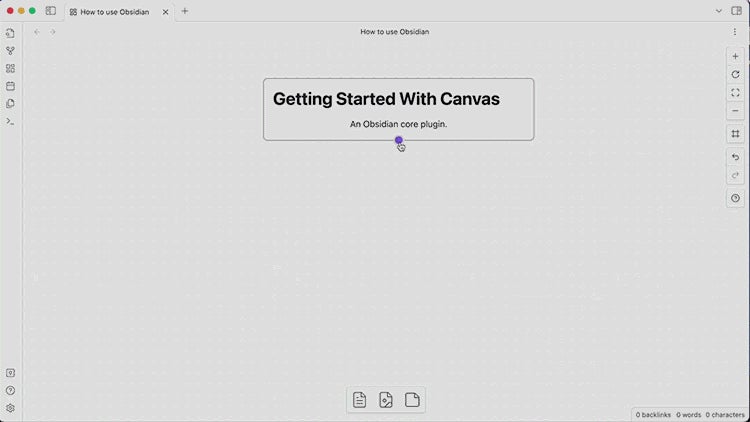
Task: Zoom out on the canvas
Action: 735,111
